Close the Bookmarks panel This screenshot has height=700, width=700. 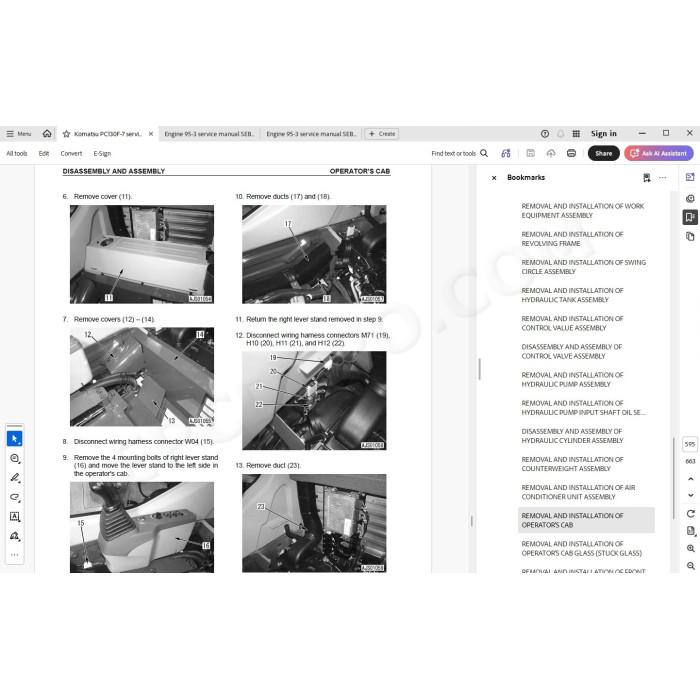pos(494,178)
